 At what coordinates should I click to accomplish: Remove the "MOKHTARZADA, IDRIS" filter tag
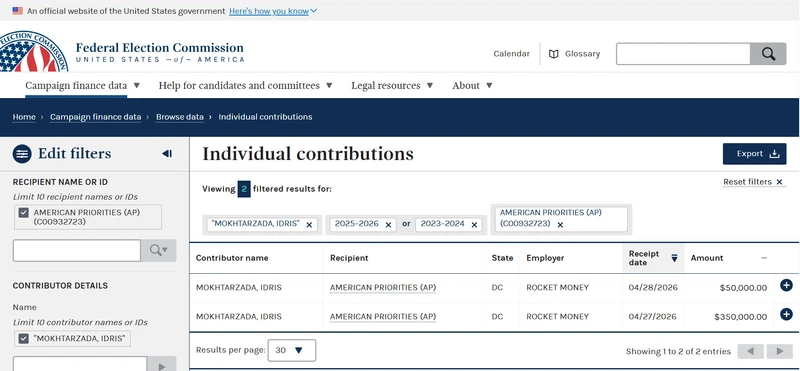point(309,225)
